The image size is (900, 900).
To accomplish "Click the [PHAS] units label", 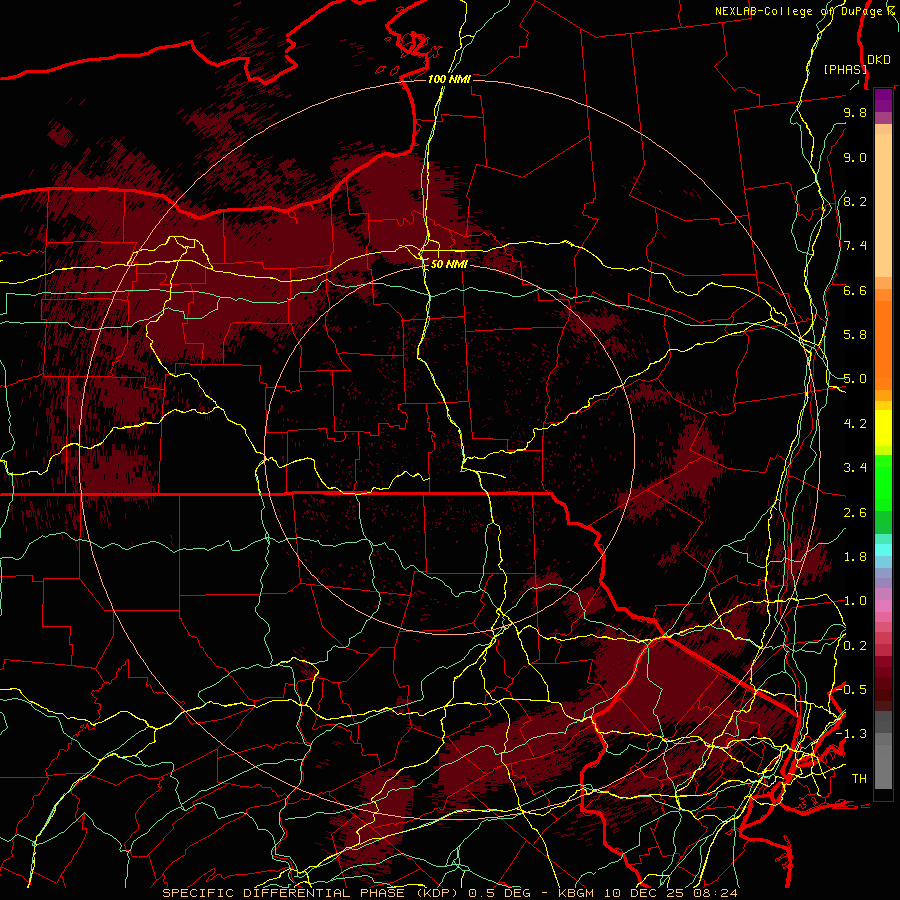I will pos(845,69).
